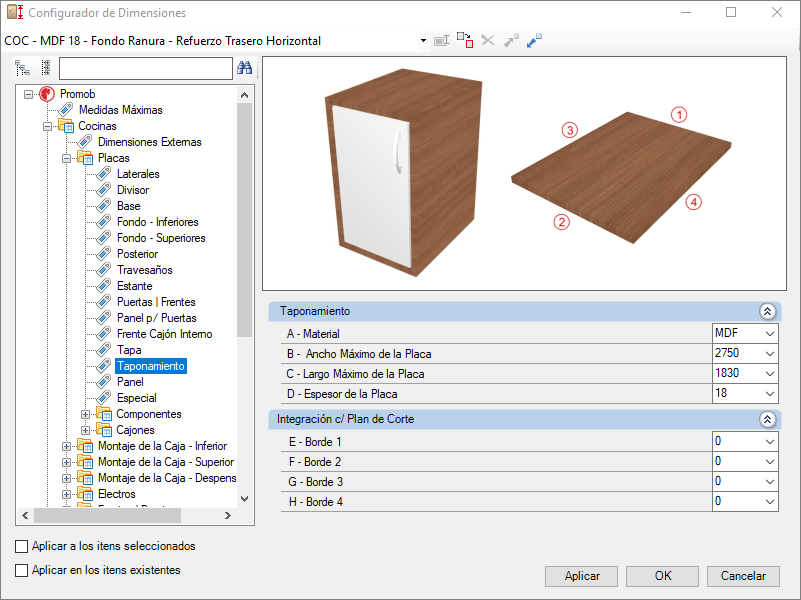This screenshot has height=600, width=801.
Task: Select the Especial tree item
Action: click(x=136, y=398)
